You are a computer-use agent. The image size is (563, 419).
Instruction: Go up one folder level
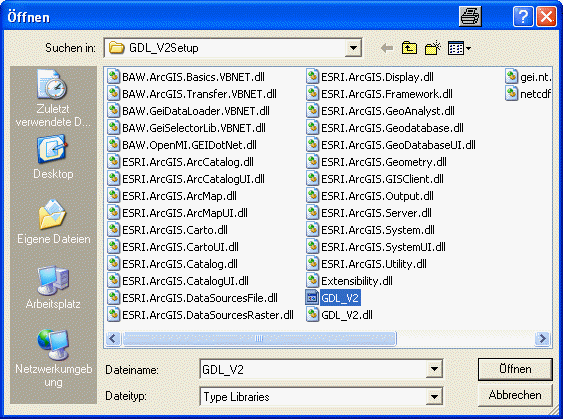click(x=409, y=48)
